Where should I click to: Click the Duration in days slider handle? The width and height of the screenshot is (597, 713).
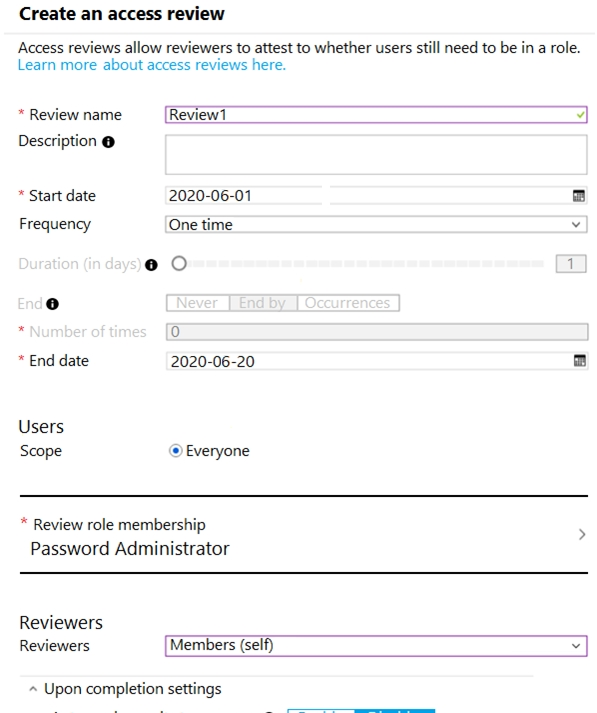[x=179, y=263]
